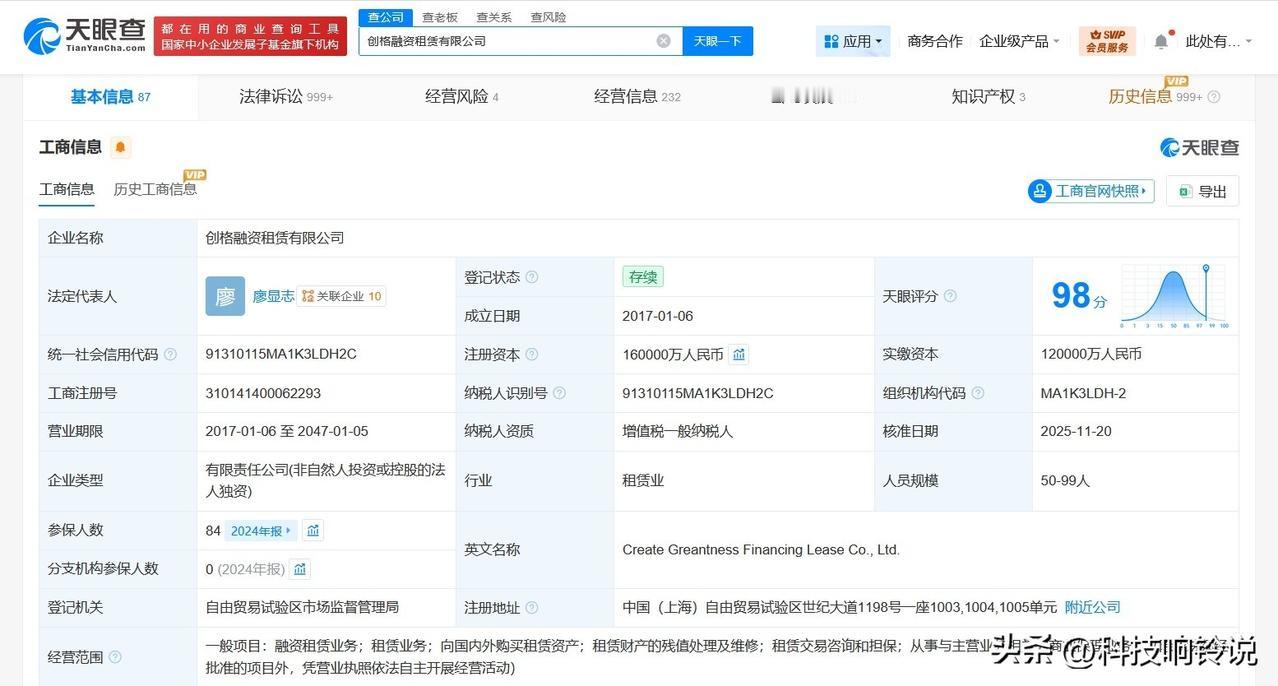
Task: Open the 商务合作 link
Action: pyautogui.click(x=935, y=41)
